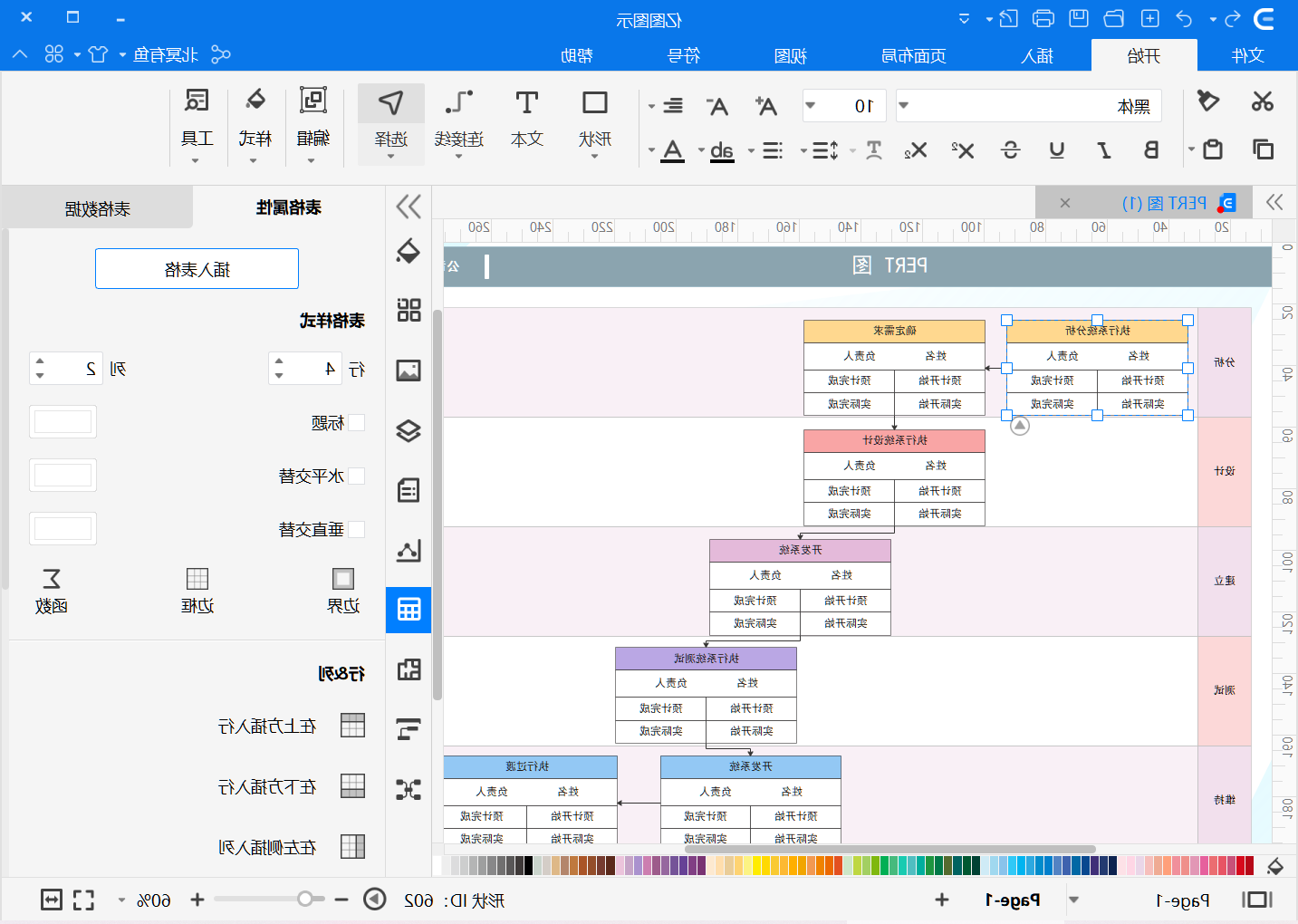Open the 文件 menu tab

[1247, 56]
